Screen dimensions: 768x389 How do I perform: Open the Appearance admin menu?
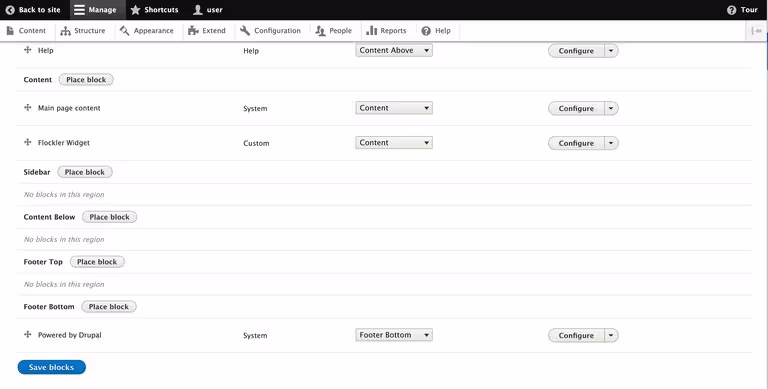[x=147, y=31]
